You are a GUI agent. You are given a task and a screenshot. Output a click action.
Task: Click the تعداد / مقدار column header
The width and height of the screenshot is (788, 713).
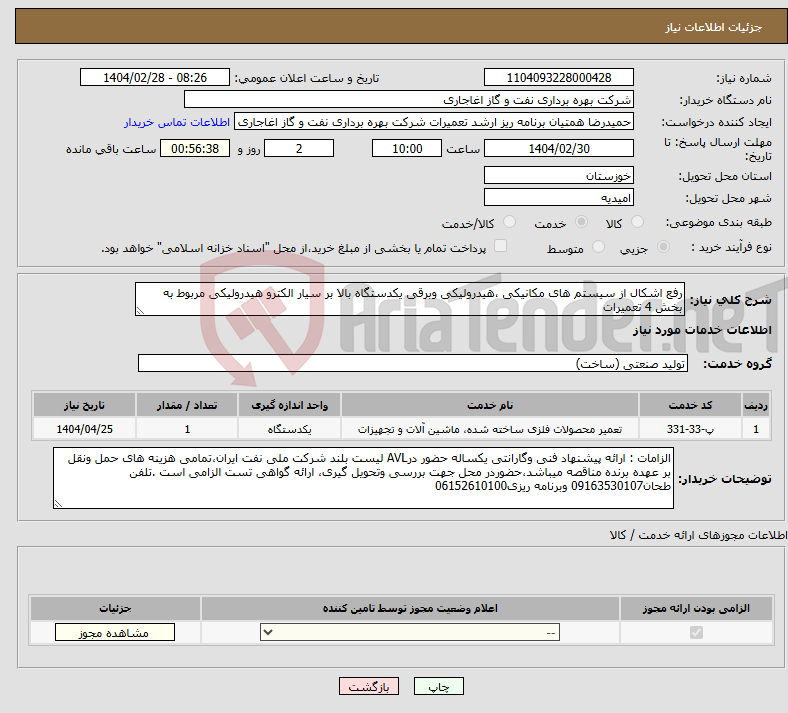pos(187,405)
